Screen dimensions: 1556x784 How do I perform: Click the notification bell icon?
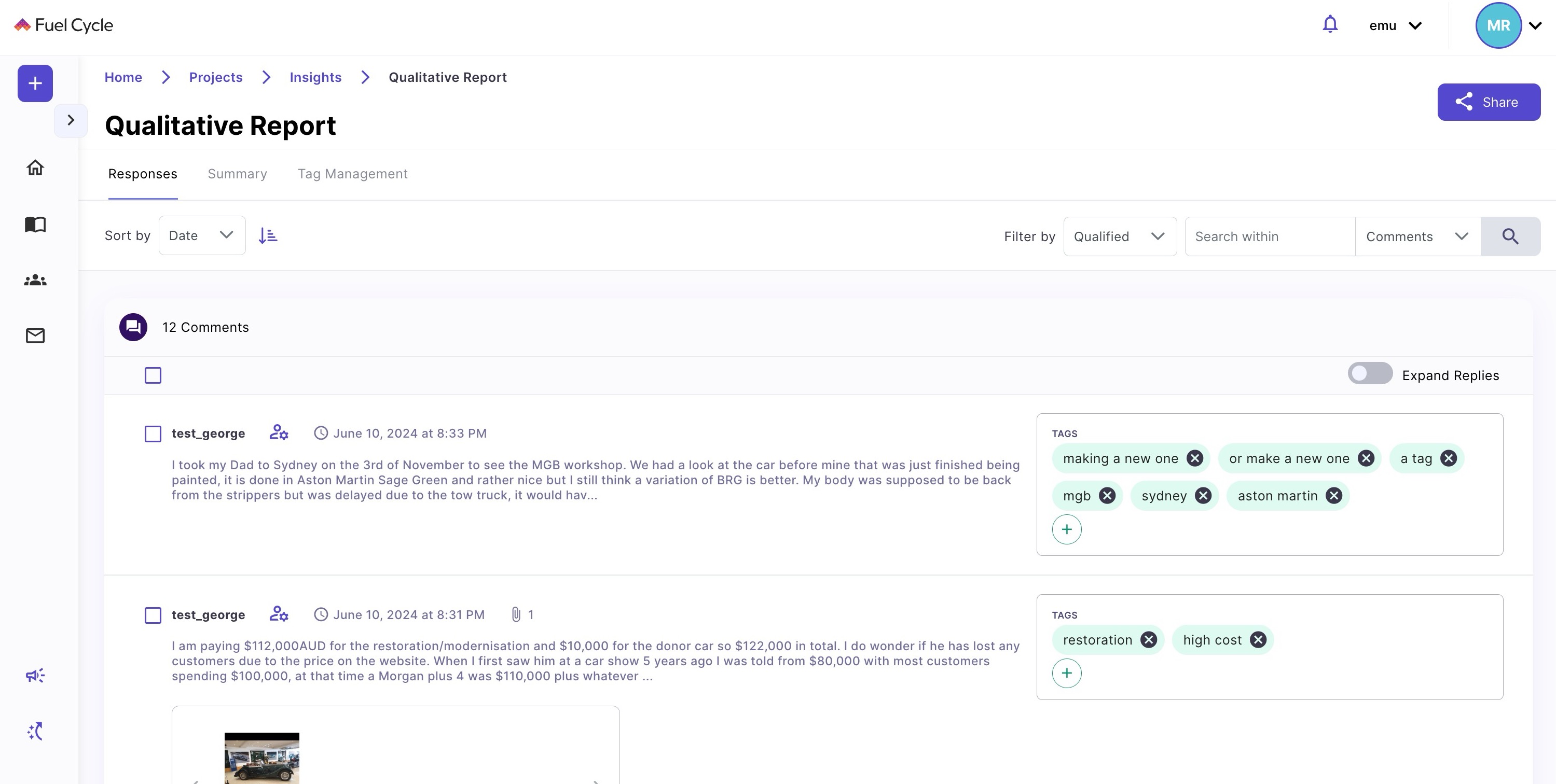(x=1329, y=25)
